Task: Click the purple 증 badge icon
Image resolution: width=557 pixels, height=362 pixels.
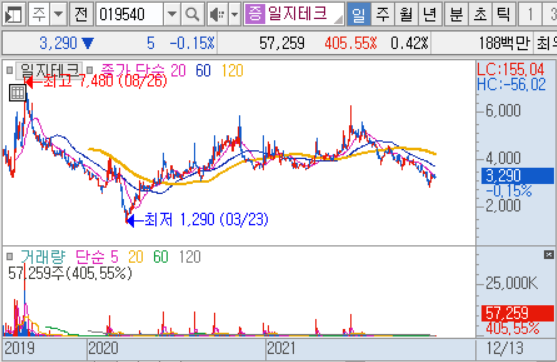Action: coord(255,14)
